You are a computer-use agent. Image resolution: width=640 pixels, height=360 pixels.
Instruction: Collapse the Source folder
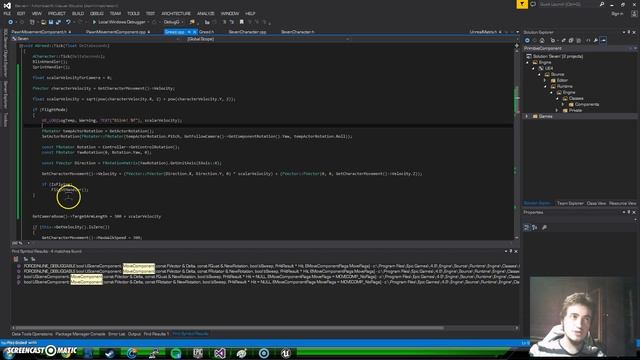pos(540,74)
